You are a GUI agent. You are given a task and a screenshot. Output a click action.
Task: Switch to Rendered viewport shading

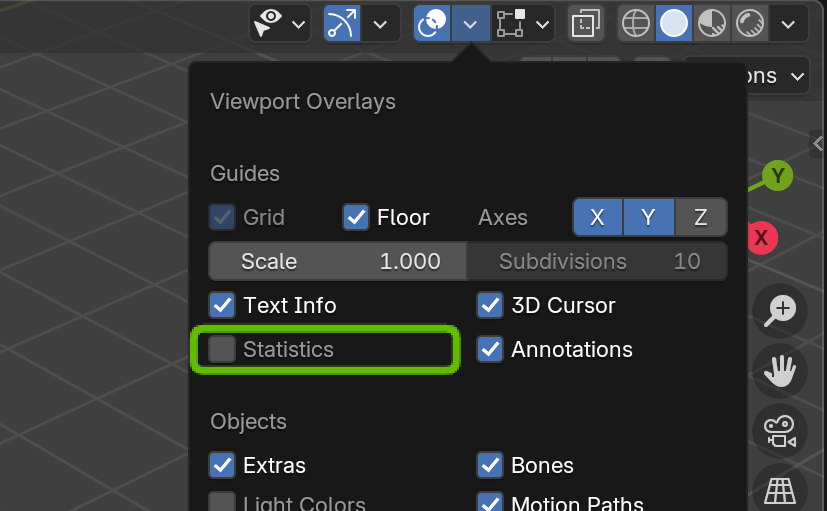tap(749, 23)
